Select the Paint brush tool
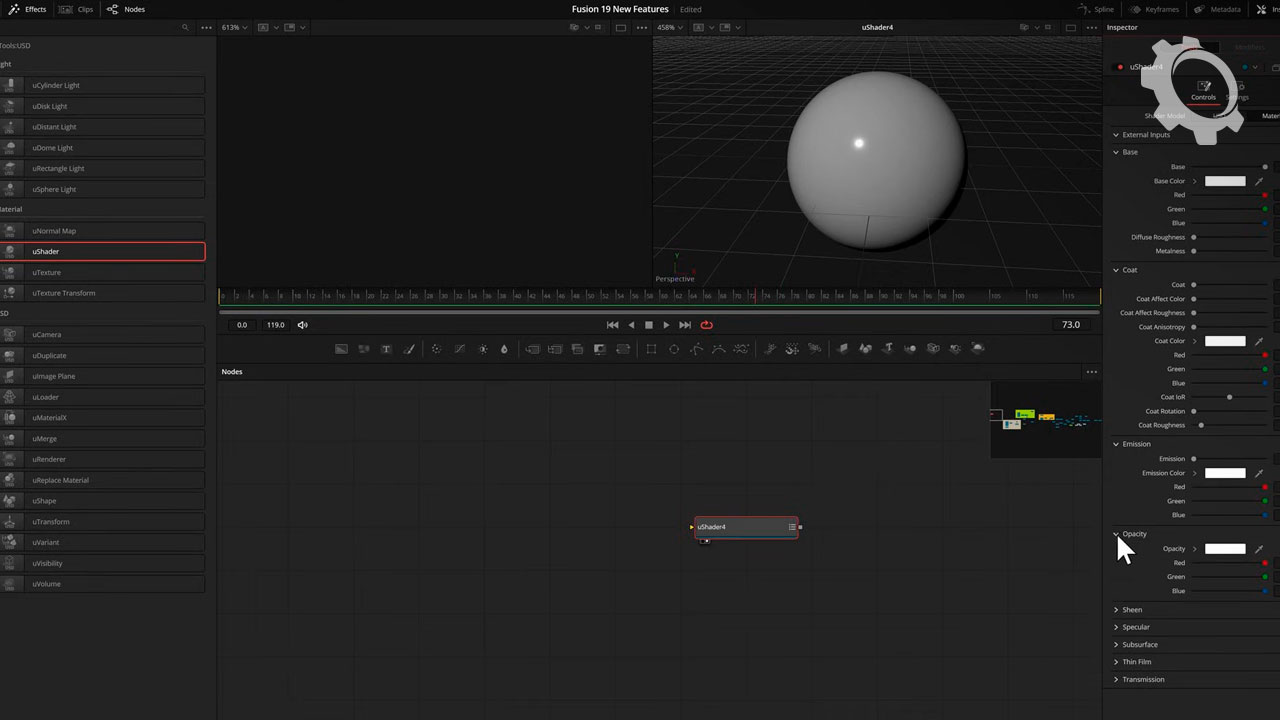 tap(409, 349)
